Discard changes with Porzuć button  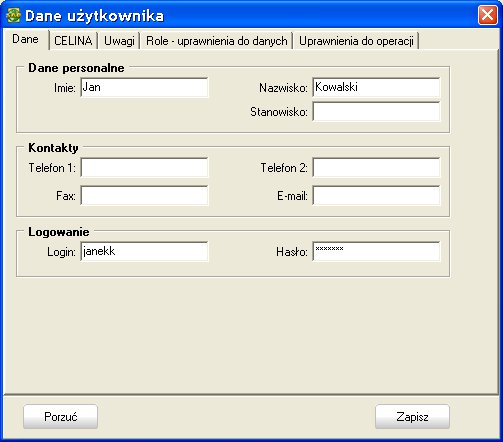coord(60,417)
